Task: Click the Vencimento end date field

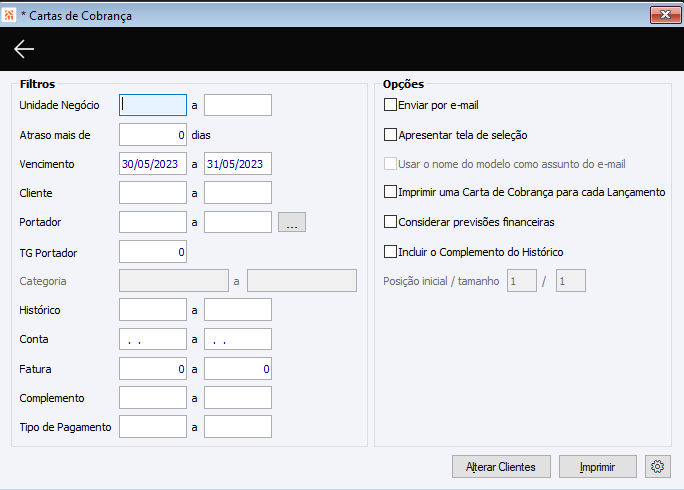Action: (238, 164)
